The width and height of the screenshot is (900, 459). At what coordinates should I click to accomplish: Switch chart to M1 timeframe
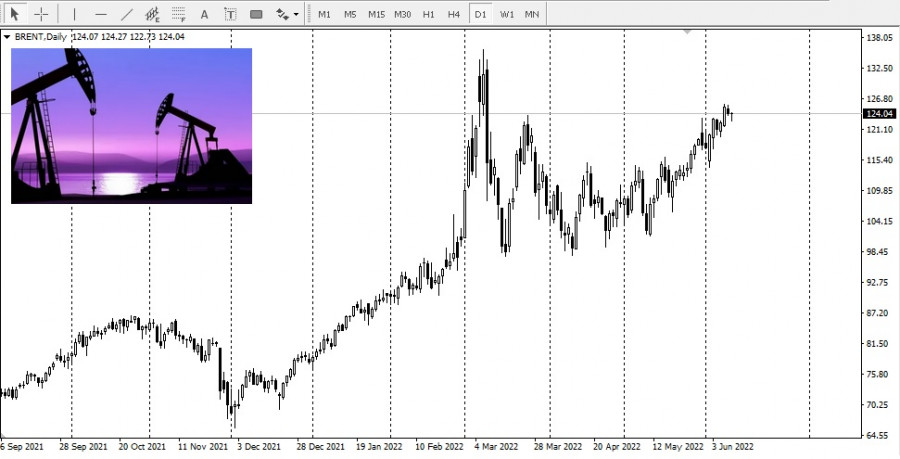pos(324,14)
